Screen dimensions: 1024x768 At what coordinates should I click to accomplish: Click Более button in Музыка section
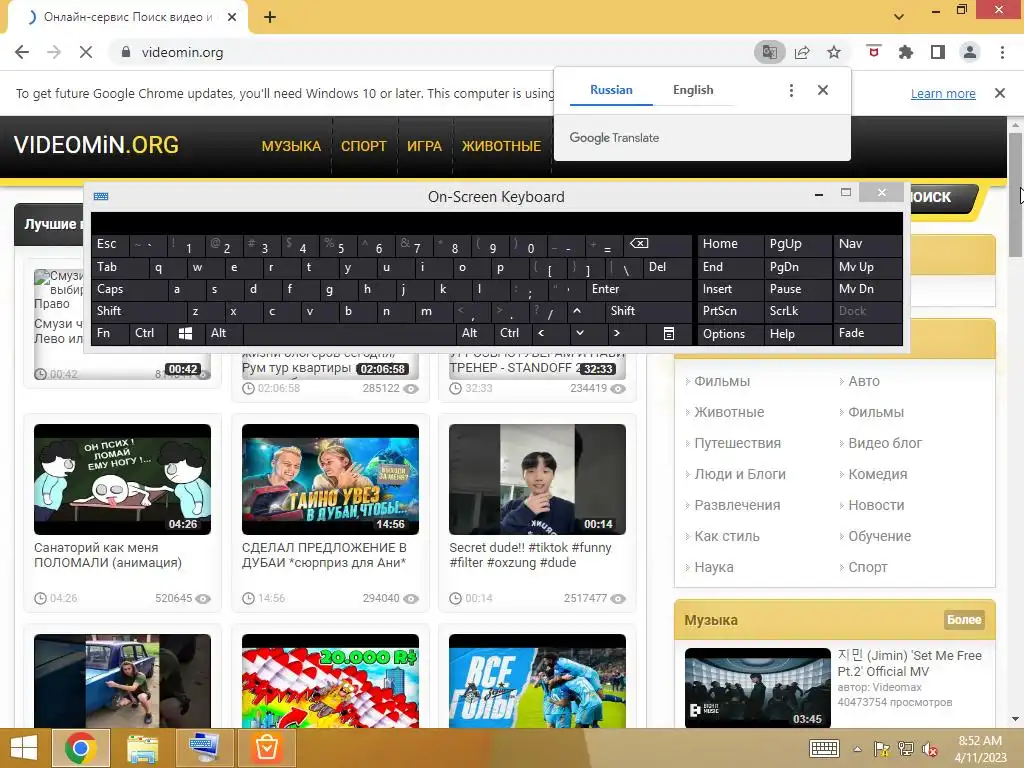click(x=964, y=620)
